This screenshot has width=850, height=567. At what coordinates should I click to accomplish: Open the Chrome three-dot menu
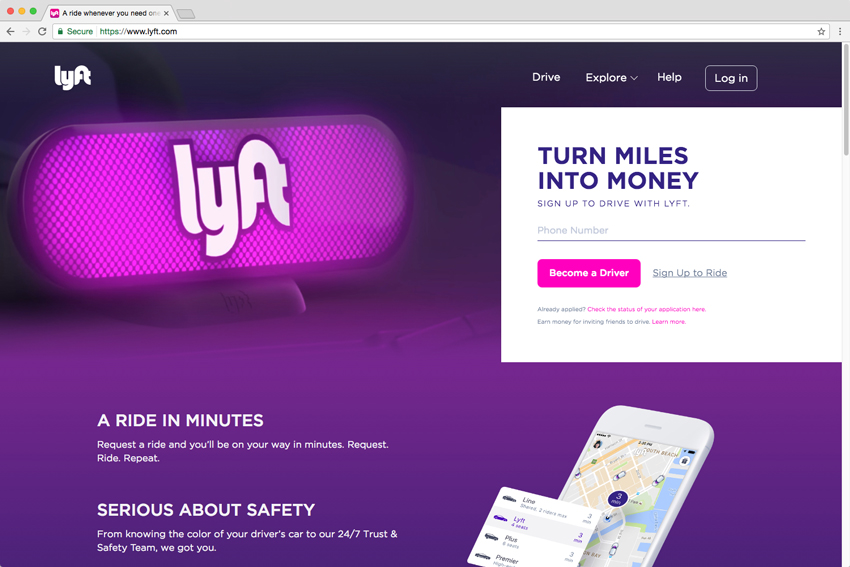840,31
